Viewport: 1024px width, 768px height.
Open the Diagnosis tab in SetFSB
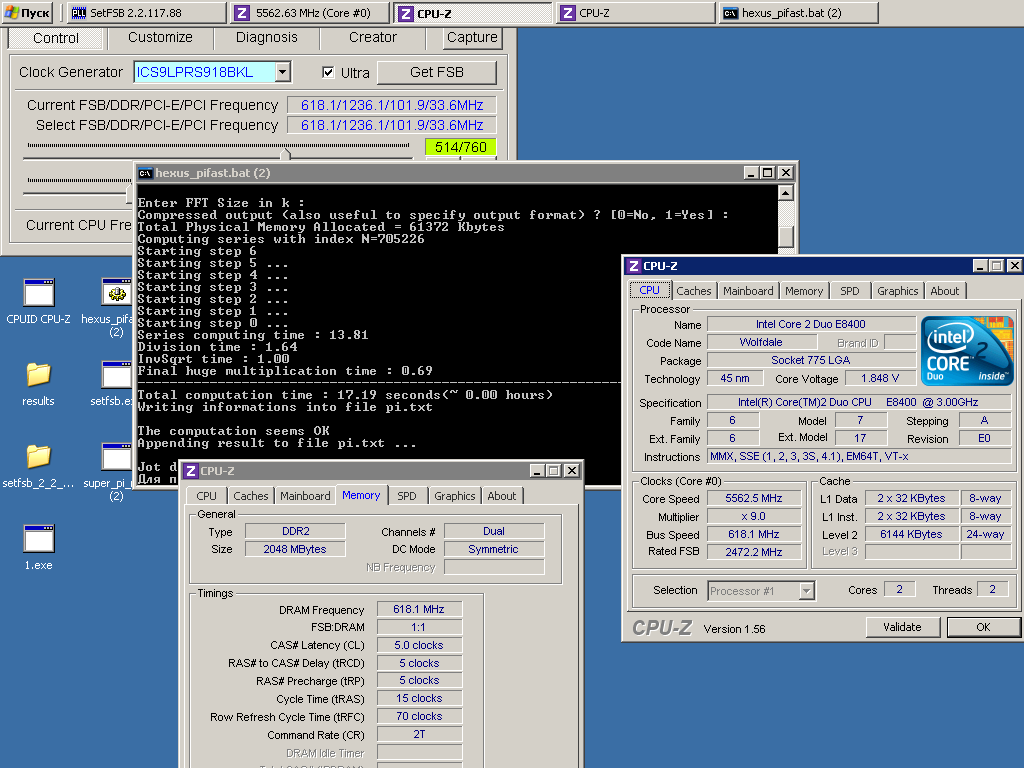pos(266,38)
